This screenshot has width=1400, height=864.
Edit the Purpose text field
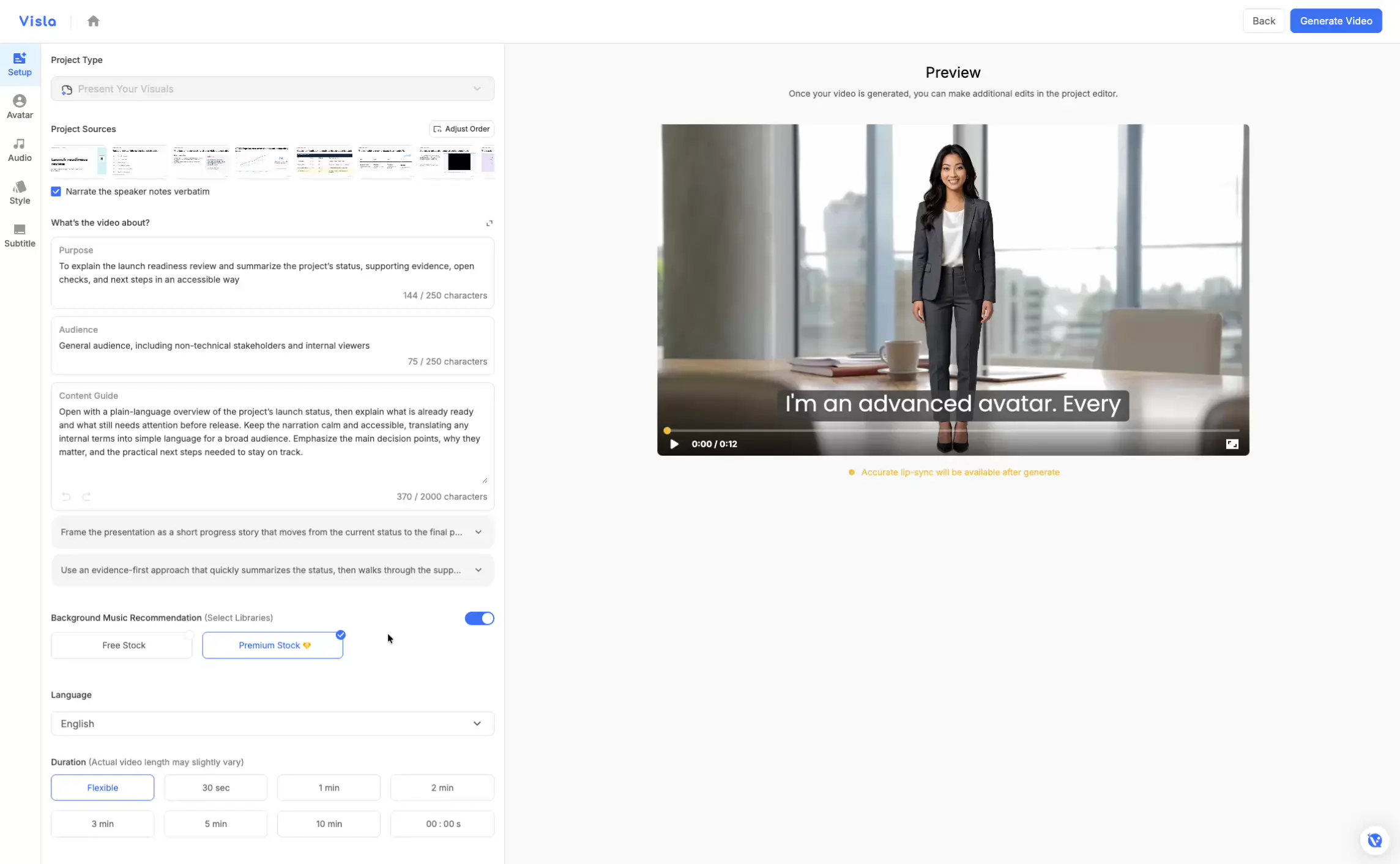click(x=272, y=273)
